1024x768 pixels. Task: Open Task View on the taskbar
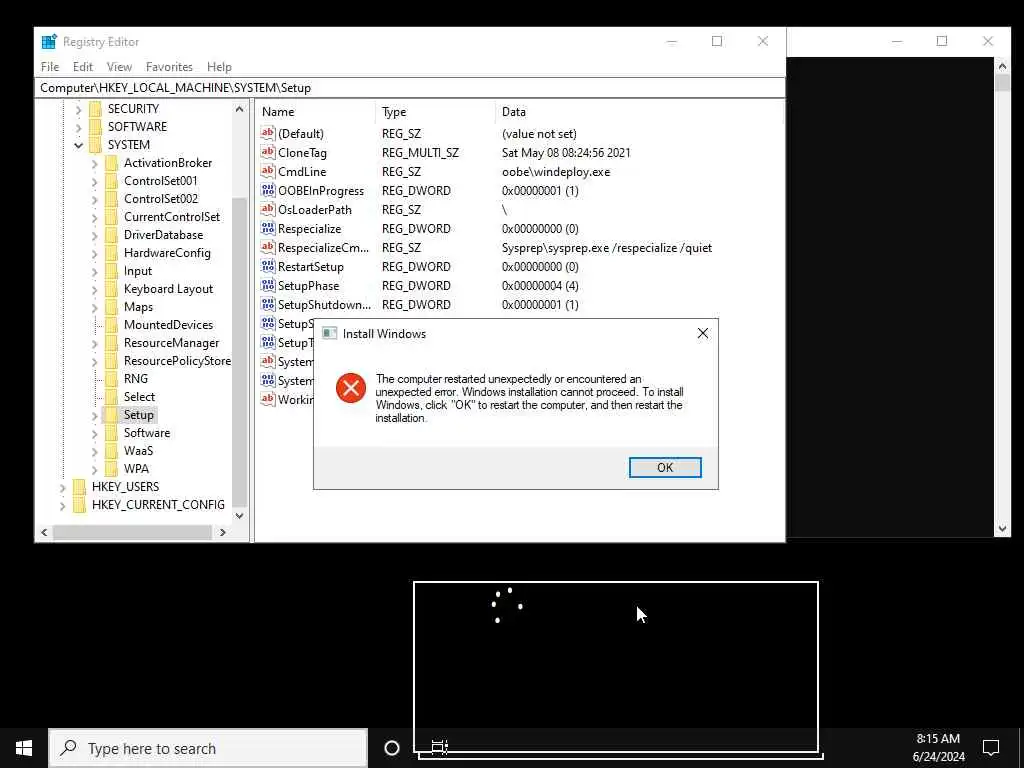(x=440, y=746)
